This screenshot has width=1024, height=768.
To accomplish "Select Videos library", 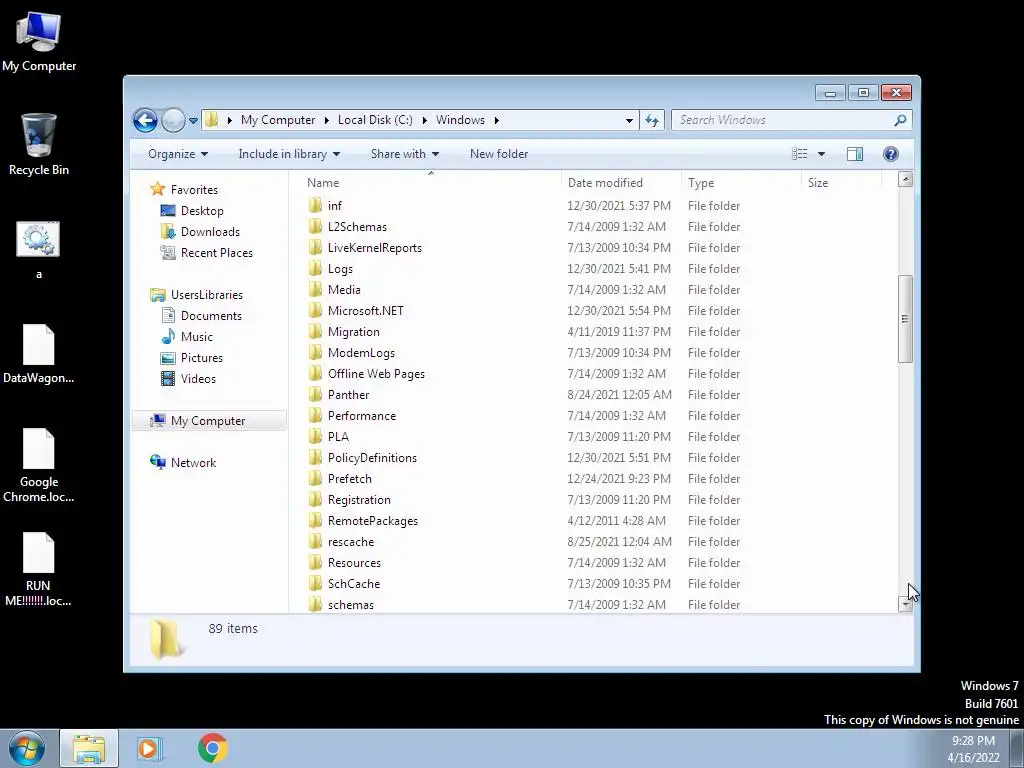I will tap(198, 379).
